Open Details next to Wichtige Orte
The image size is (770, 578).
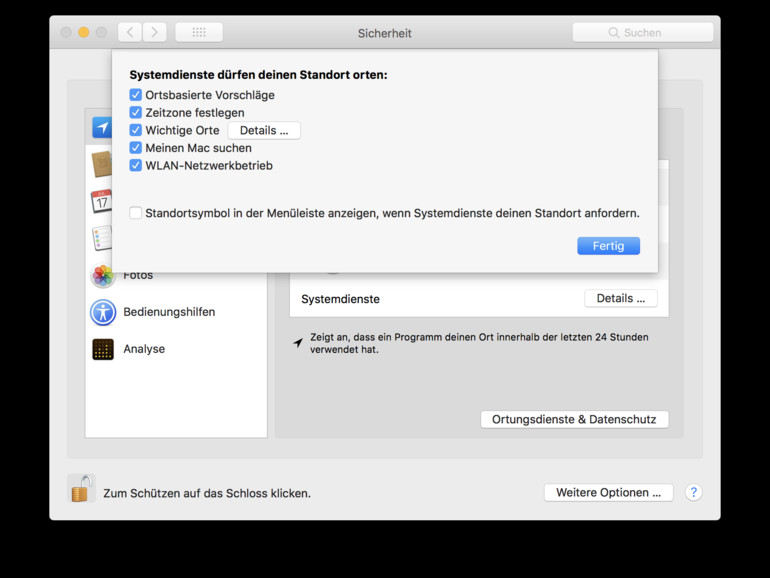coord(264,131)
